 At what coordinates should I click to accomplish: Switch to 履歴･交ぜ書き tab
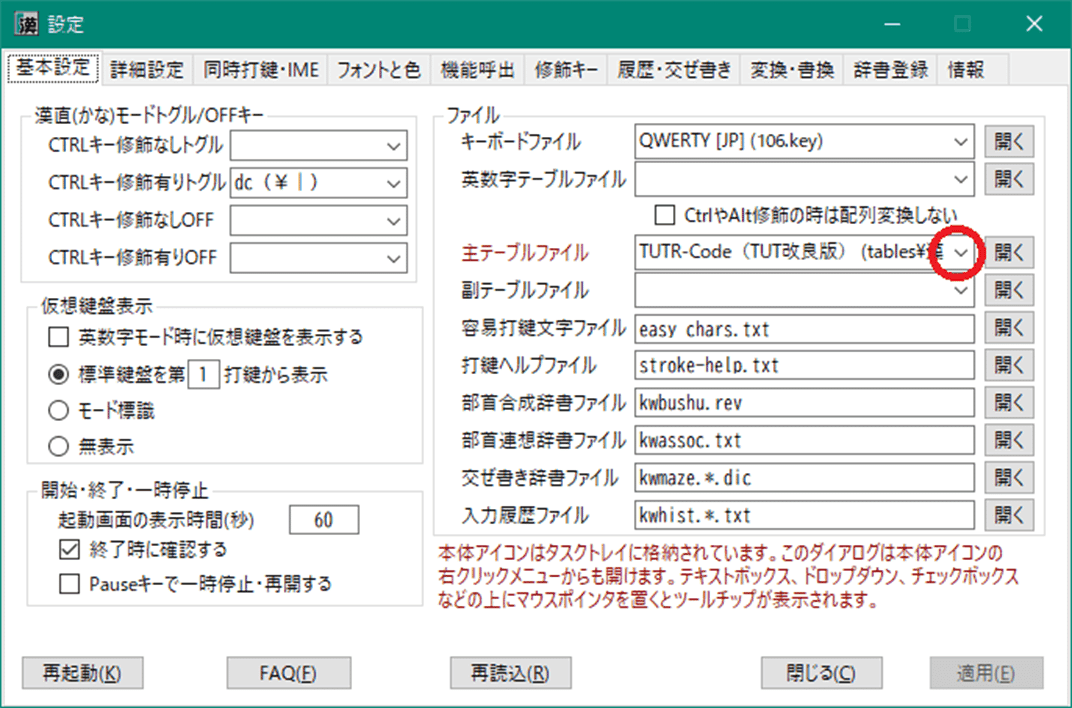click(674, 70)
